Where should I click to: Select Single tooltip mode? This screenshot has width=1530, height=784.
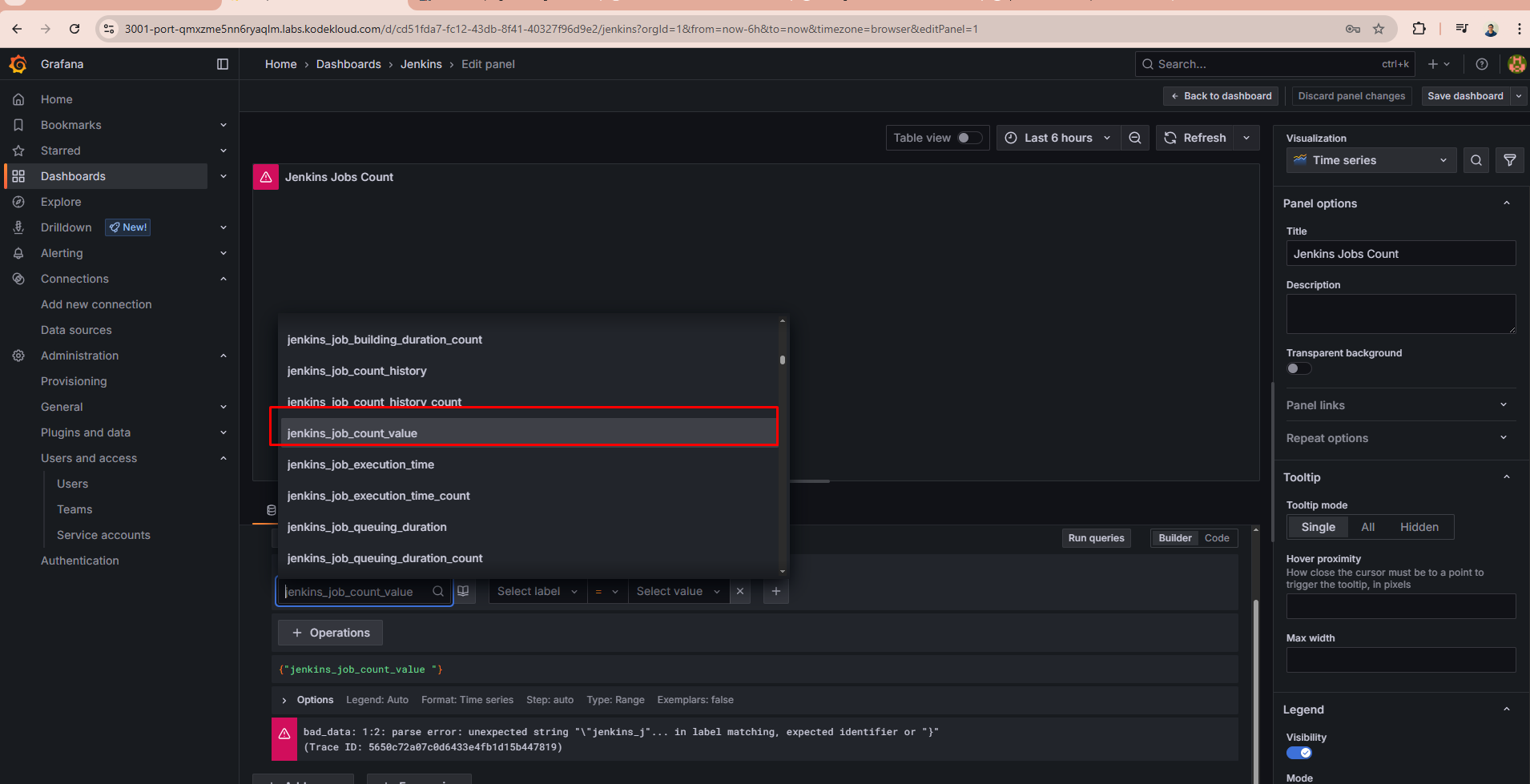(1318, 527)
